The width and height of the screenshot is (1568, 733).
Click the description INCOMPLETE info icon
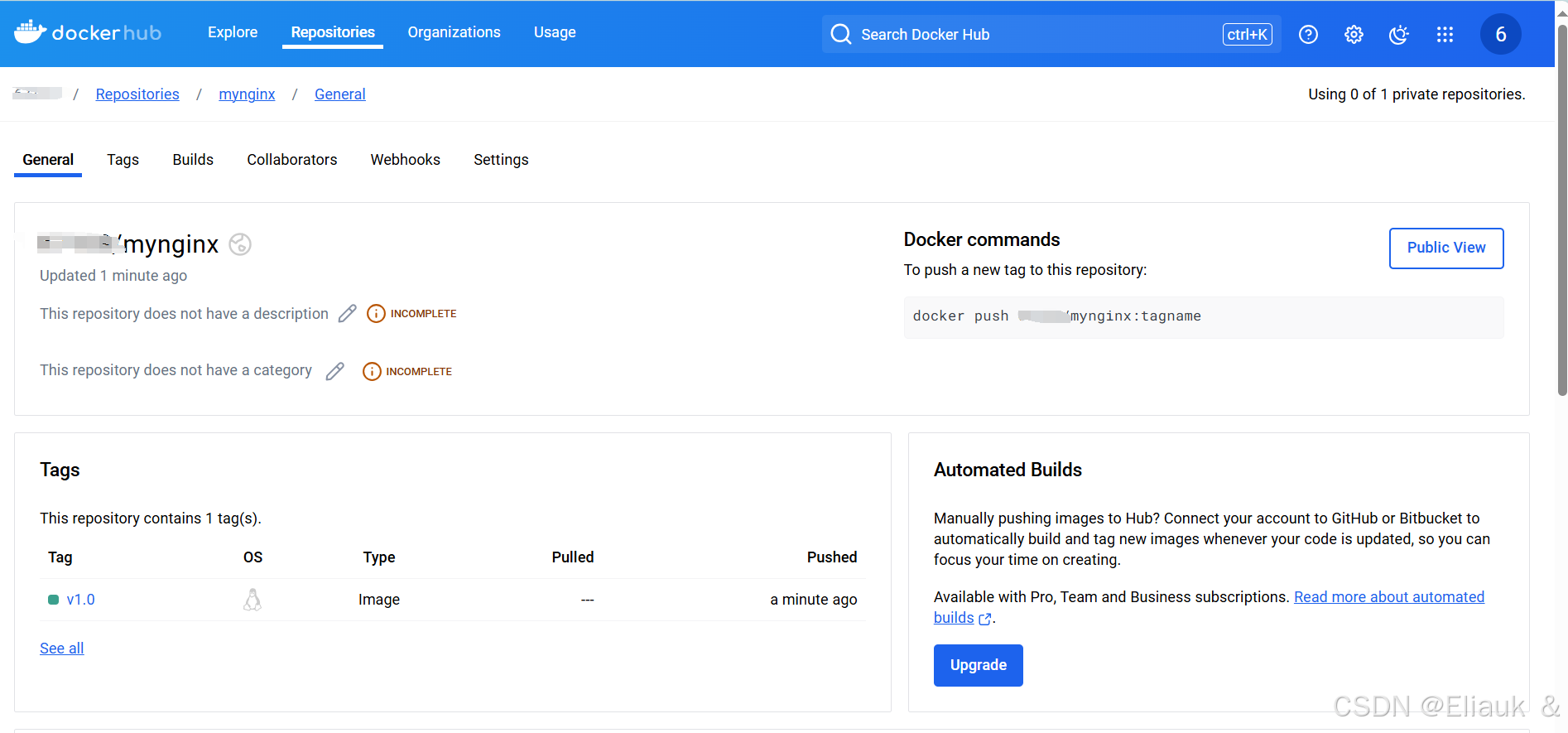click(x=376, y=314)
